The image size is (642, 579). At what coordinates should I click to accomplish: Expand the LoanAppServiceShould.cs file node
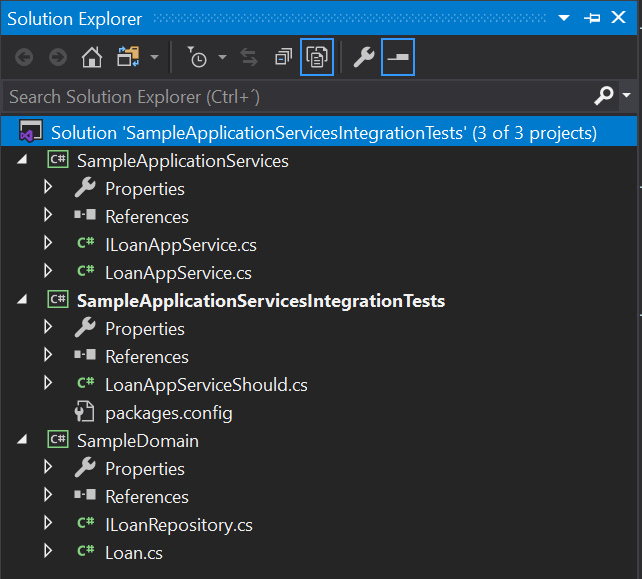tap(47, 384)
